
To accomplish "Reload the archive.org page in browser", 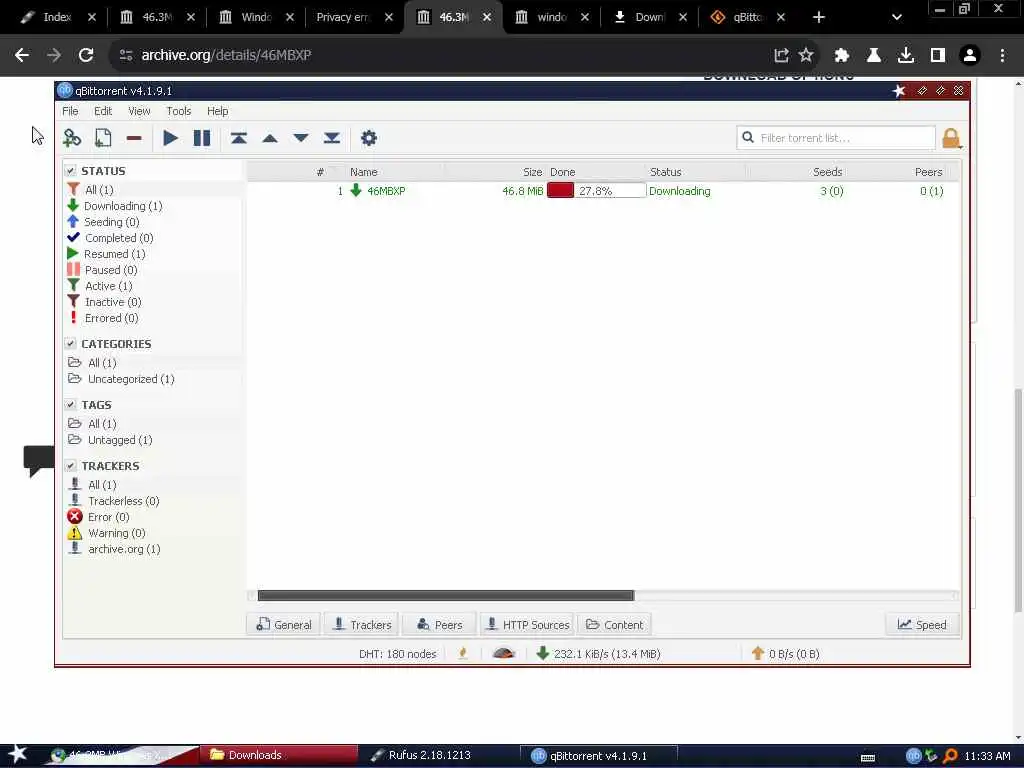I will (86, 55).
